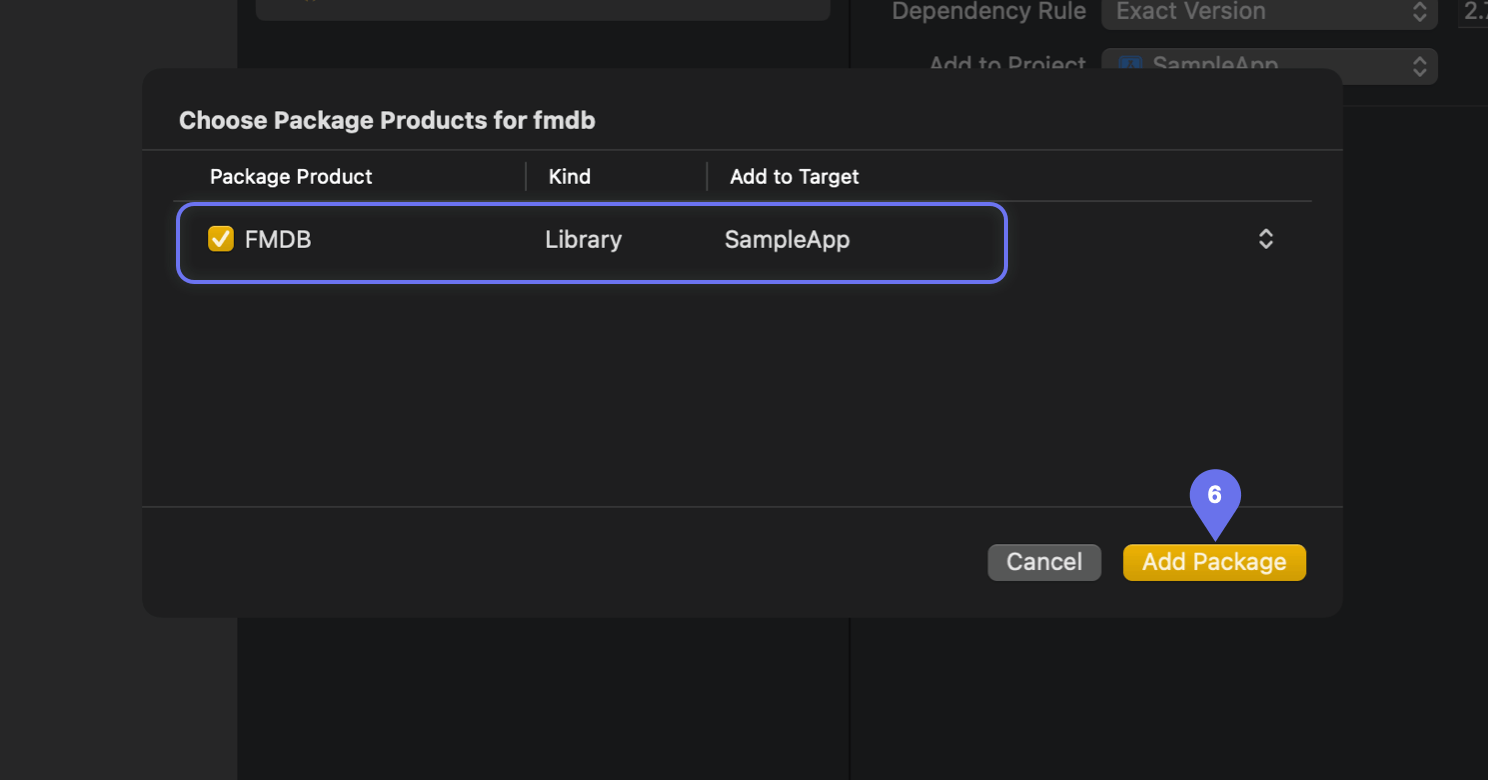Select the FMDB product name
1488x780 pixels.
(x=278, y=240)
